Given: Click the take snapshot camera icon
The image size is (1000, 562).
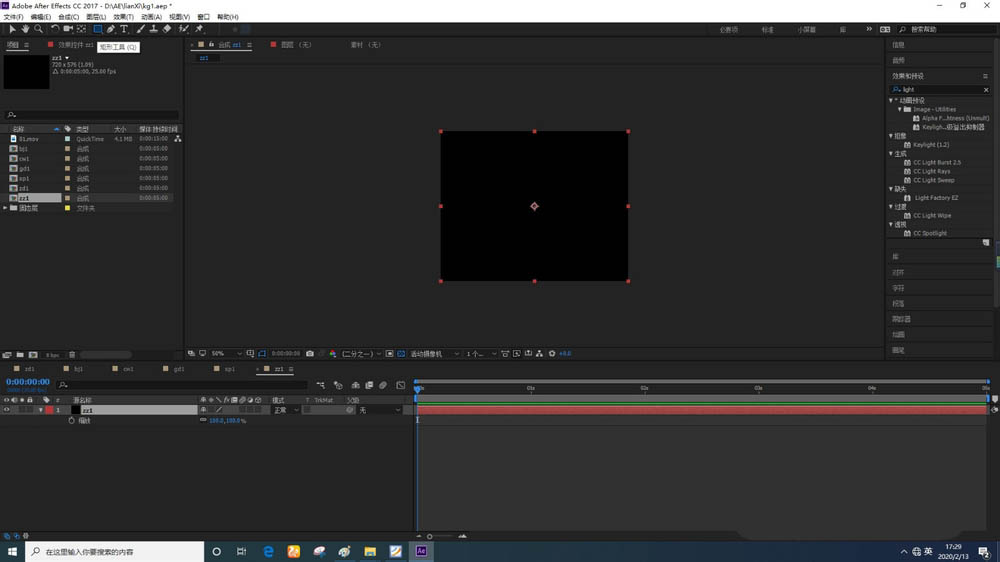Looking at the screenshot, I should click(310, 353).
